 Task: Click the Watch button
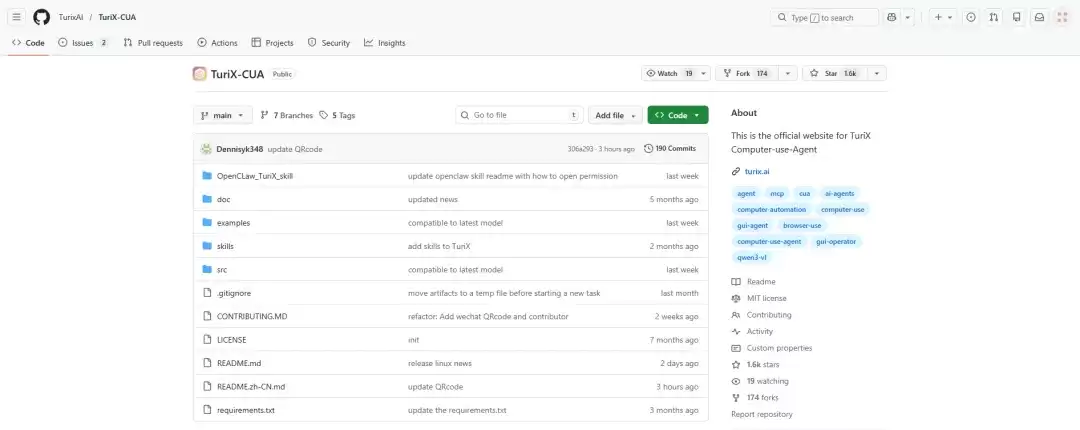coord(669,74)
